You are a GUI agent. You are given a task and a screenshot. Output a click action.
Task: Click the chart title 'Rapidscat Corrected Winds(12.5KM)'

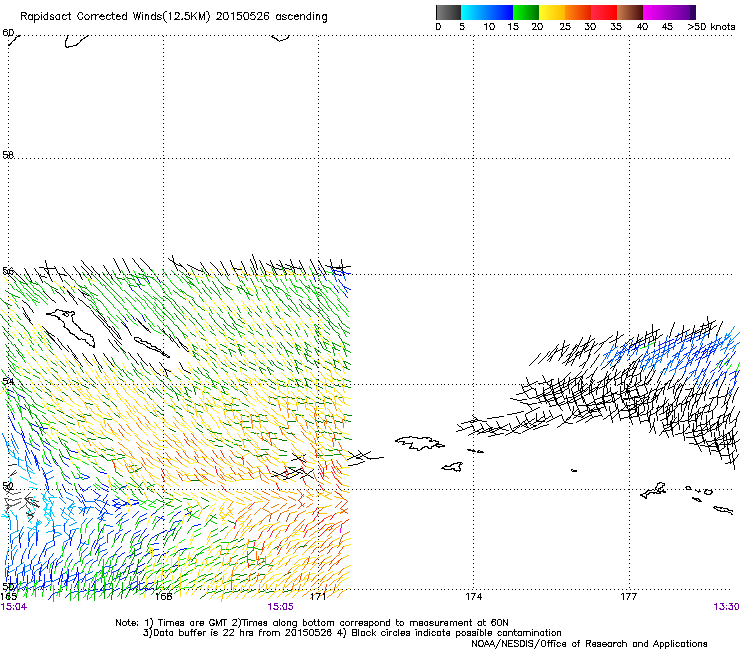115,16
